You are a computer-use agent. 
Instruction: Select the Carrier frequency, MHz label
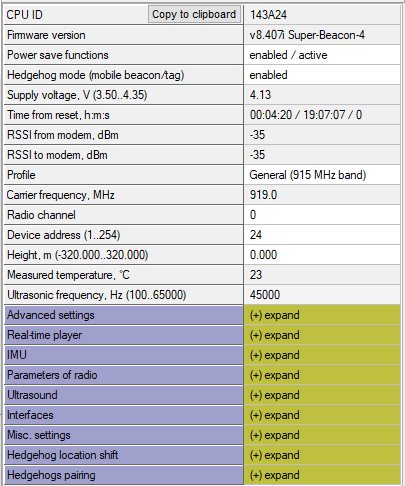pos(61,195)
